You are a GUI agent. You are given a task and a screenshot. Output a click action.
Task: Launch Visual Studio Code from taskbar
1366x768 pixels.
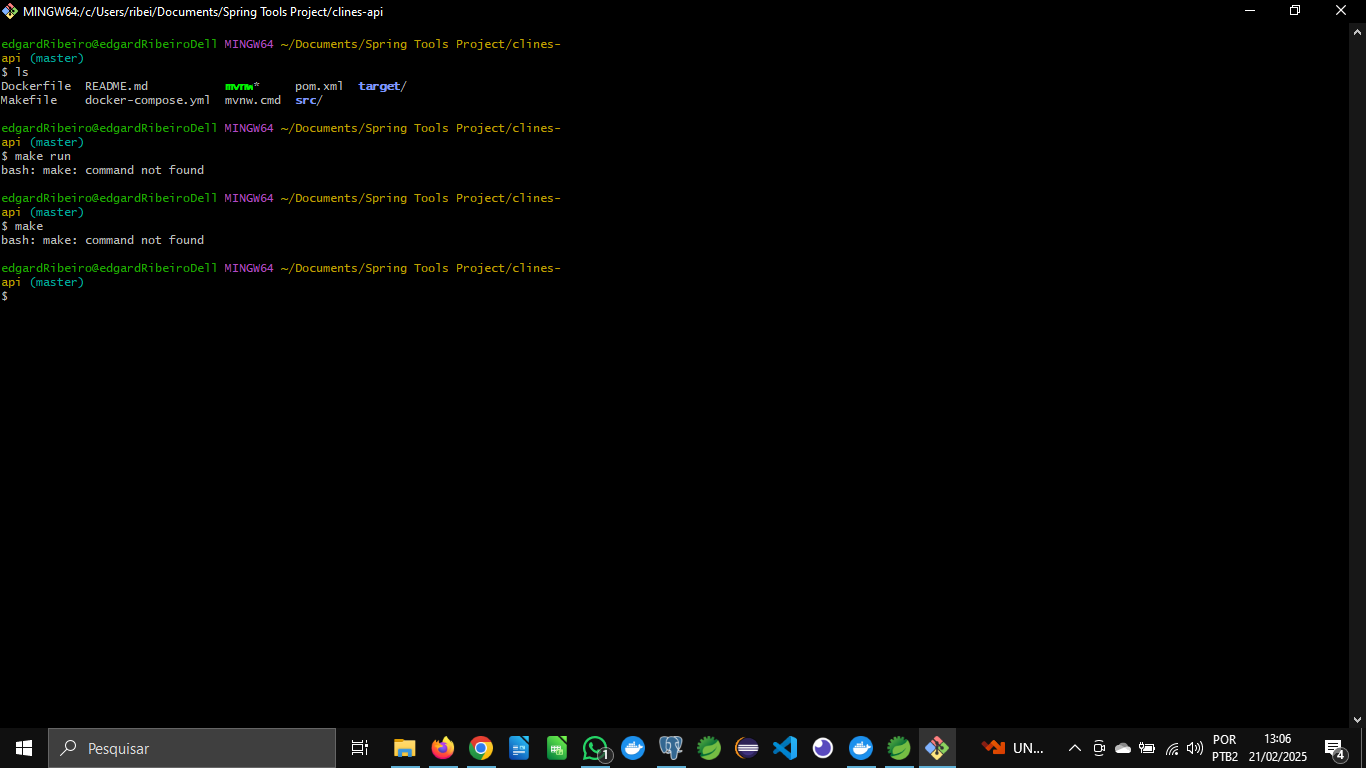[785, 748]
